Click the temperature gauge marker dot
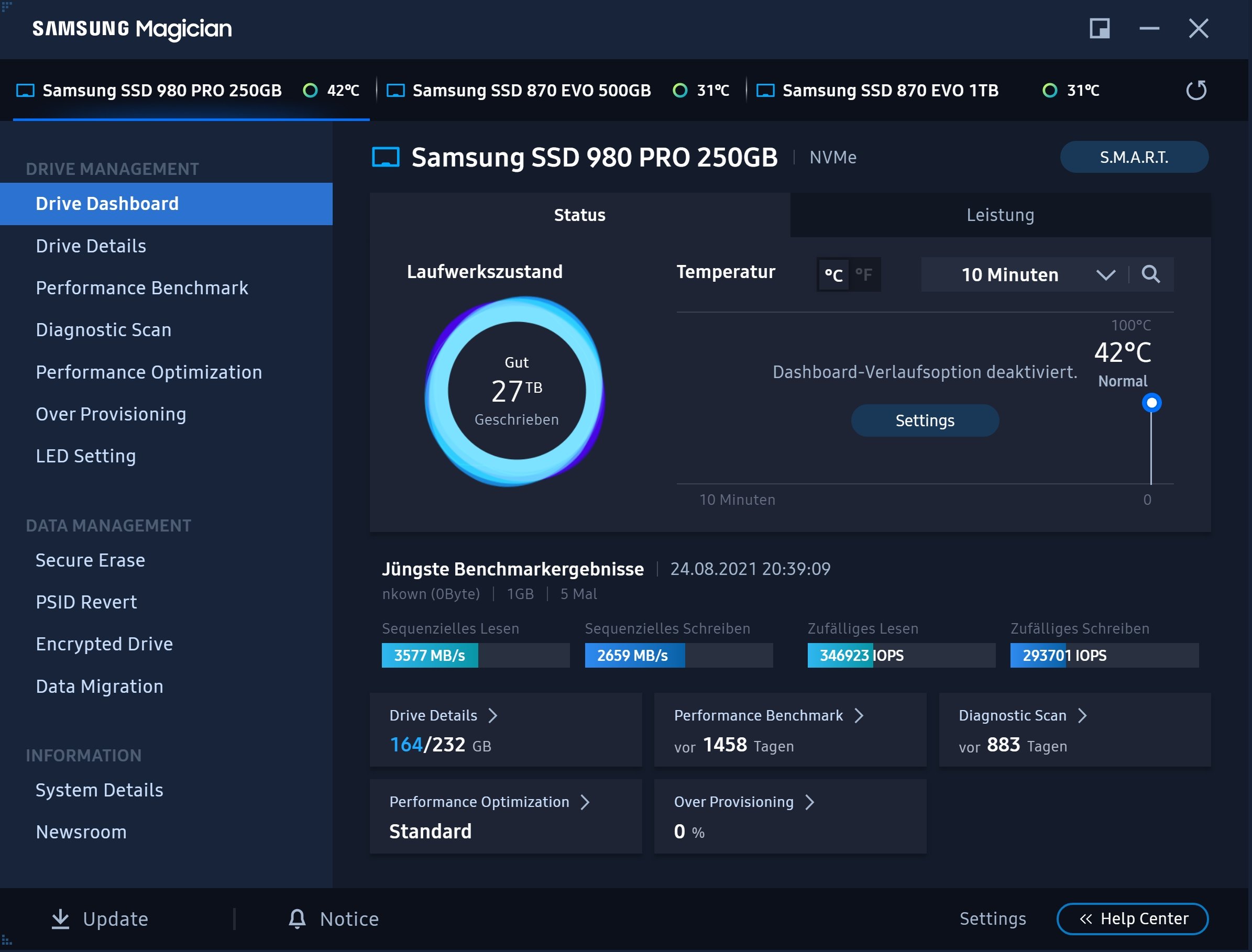 click(1151, 403)
